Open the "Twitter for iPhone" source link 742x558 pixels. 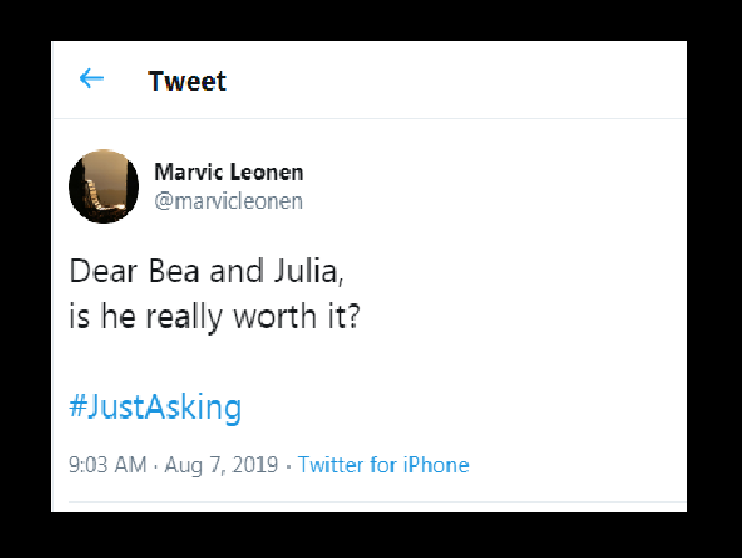pos(383,464)
